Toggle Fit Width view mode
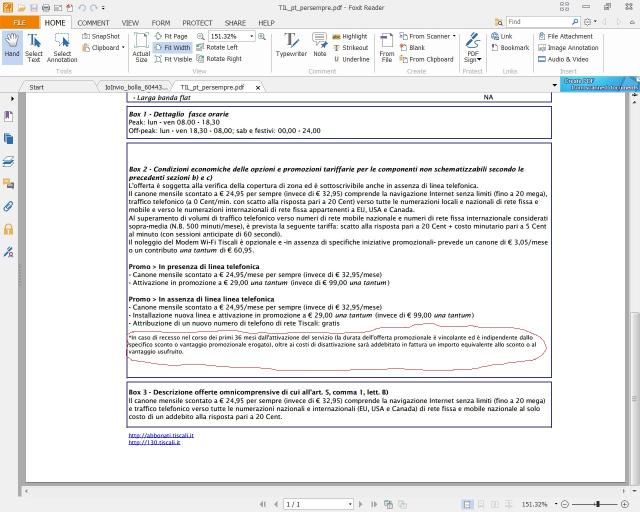 tap(174, 47)
